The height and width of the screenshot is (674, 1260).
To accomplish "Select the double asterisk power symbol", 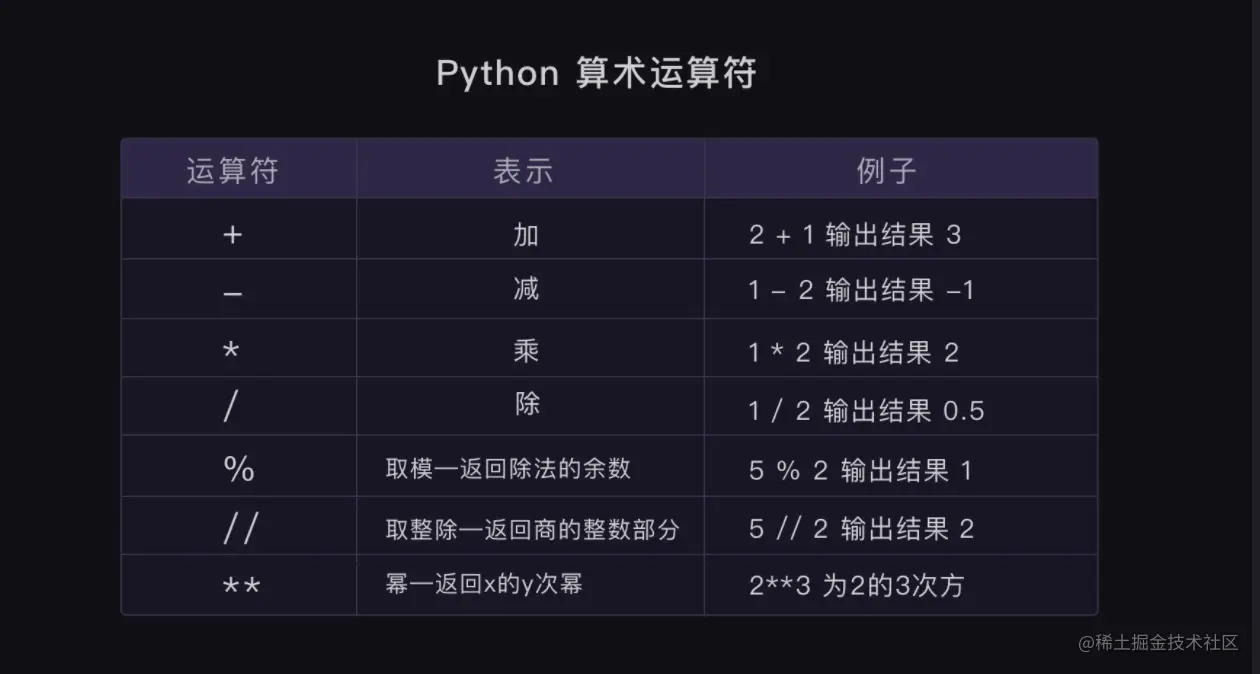I will [x=241, y=586].
